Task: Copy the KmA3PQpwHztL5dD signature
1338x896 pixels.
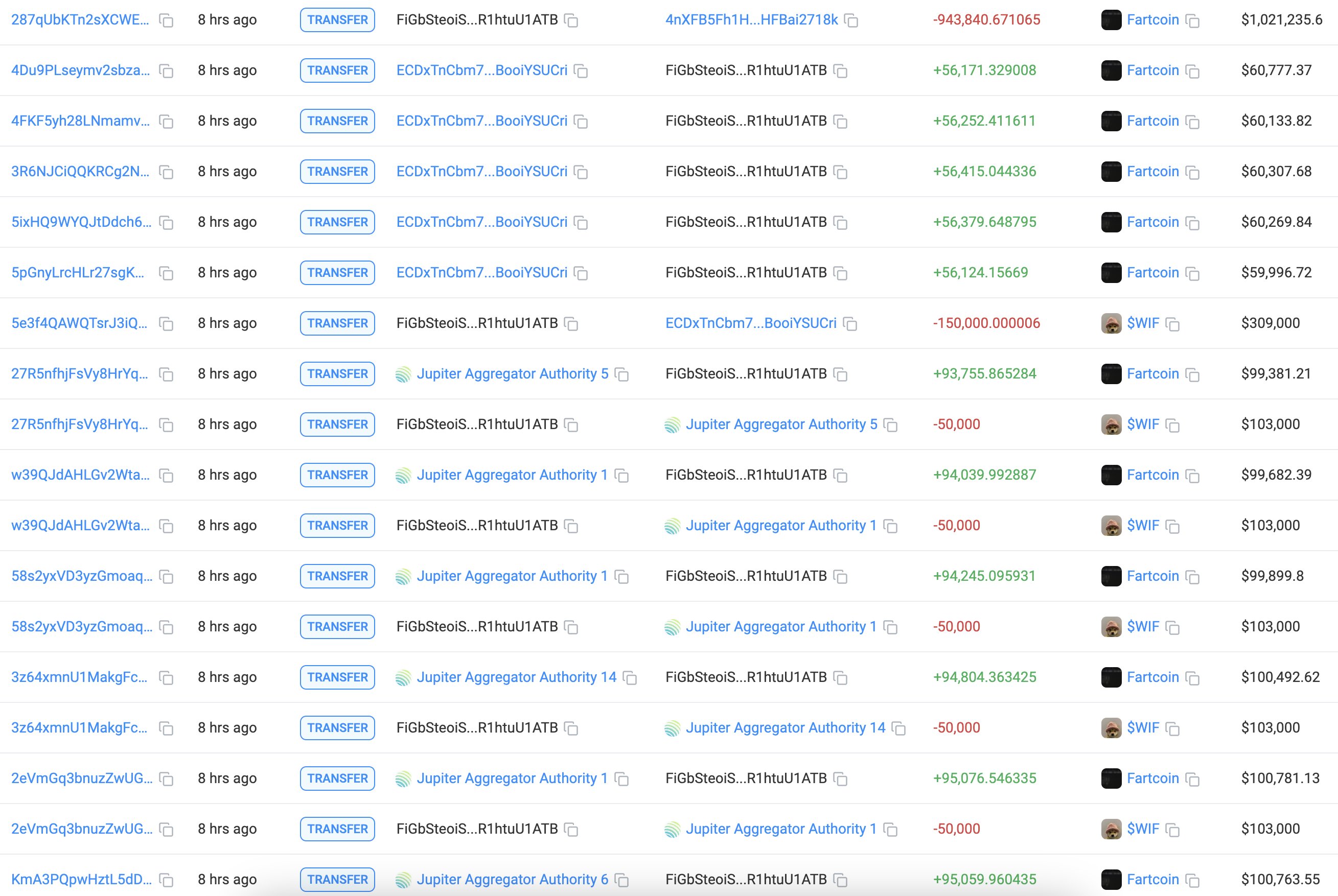Action: click(x=166, y=880)
